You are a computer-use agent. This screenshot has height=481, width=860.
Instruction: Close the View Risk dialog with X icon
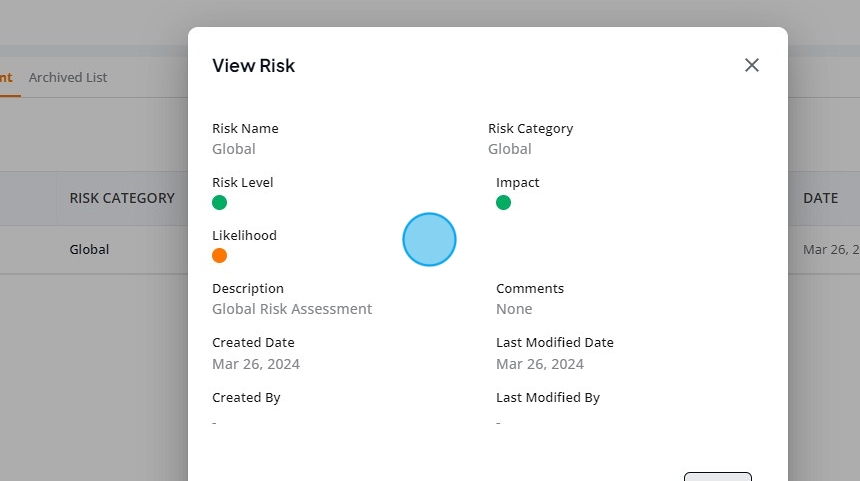tap(751, 65)
